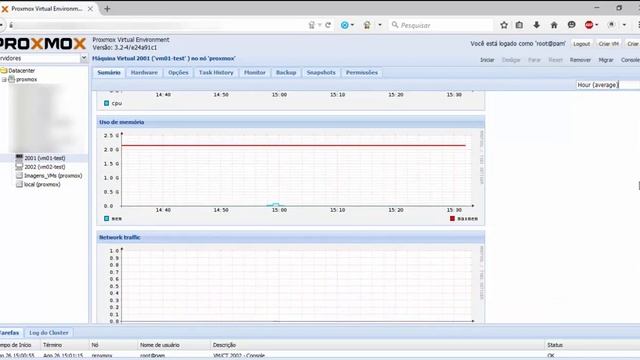Viewport: 640px width, 360px height.
Task: Click the Proxmox tab favicon
Action: pos(5,9)
